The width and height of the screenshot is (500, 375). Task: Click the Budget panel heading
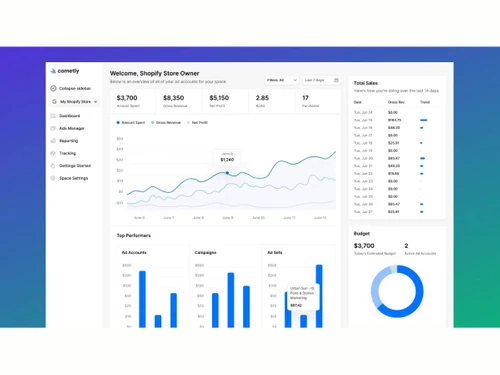point(362,233)
